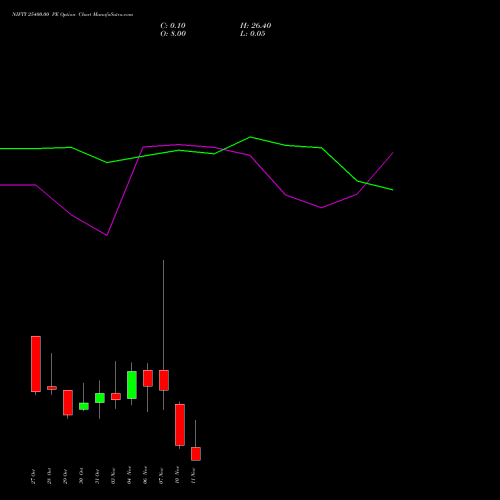Click the low value 'L: 0.05'
The image size is (500, 500).
253,34
